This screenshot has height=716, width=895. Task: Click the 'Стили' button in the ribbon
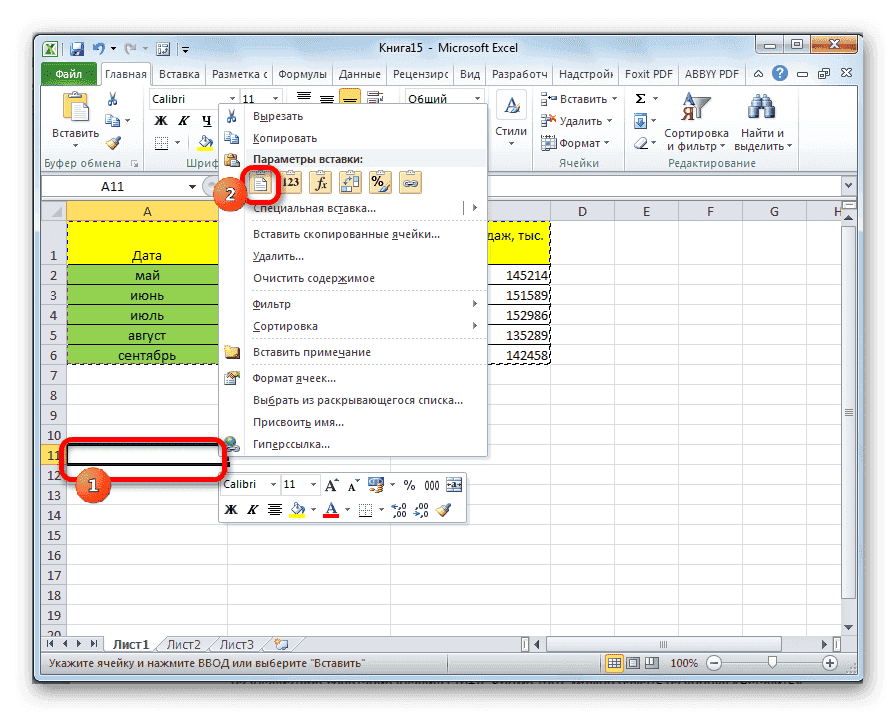click(510, 112)
